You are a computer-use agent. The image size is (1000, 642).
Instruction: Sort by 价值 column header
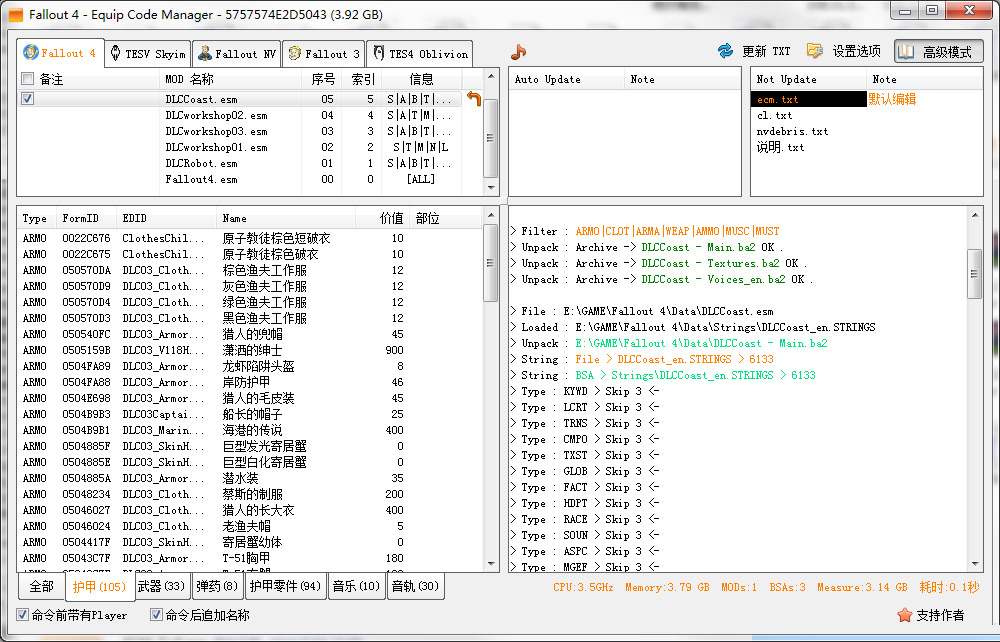[383, 218]
